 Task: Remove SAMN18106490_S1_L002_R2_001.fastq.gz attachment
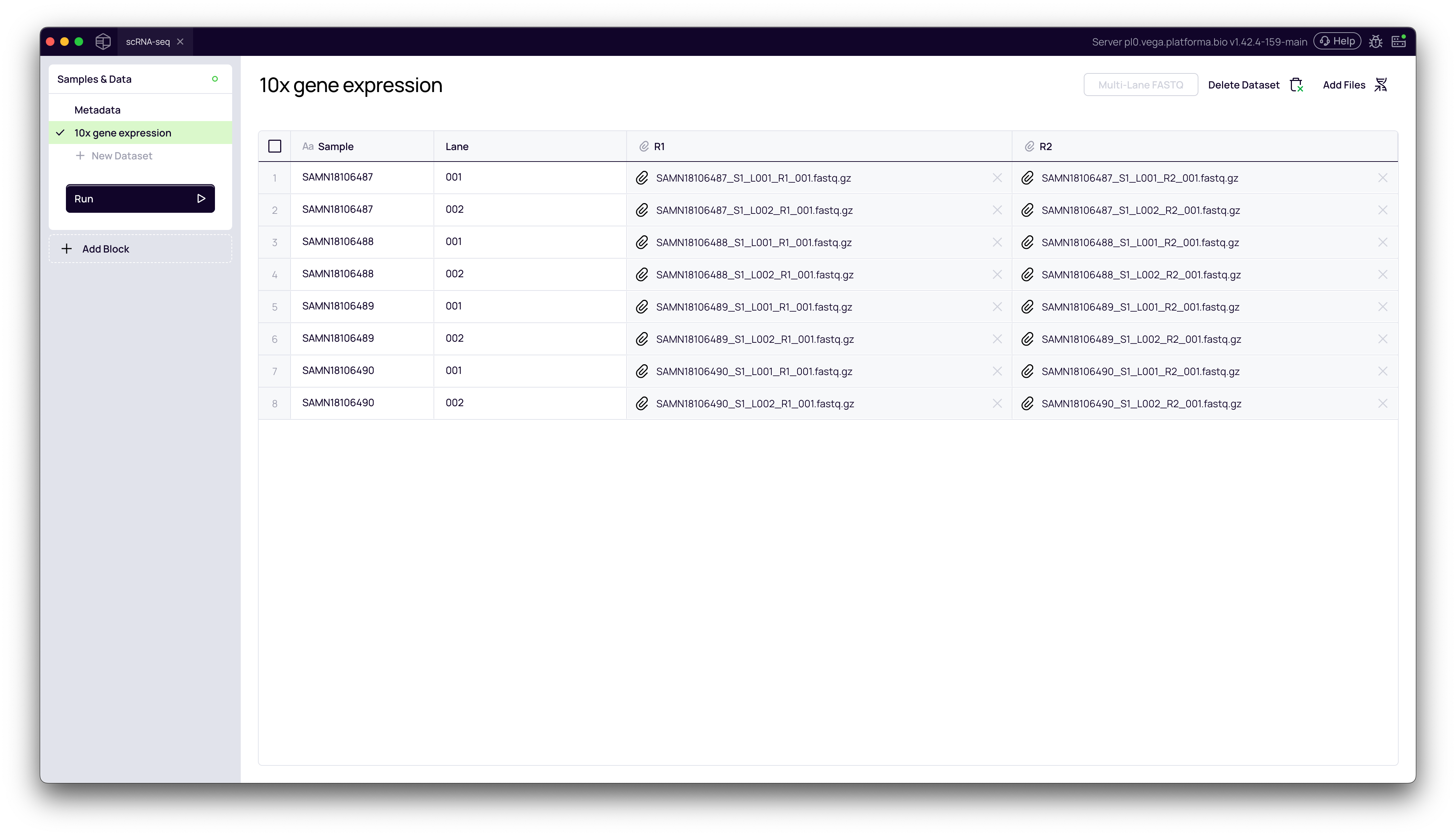(1383, 403)
